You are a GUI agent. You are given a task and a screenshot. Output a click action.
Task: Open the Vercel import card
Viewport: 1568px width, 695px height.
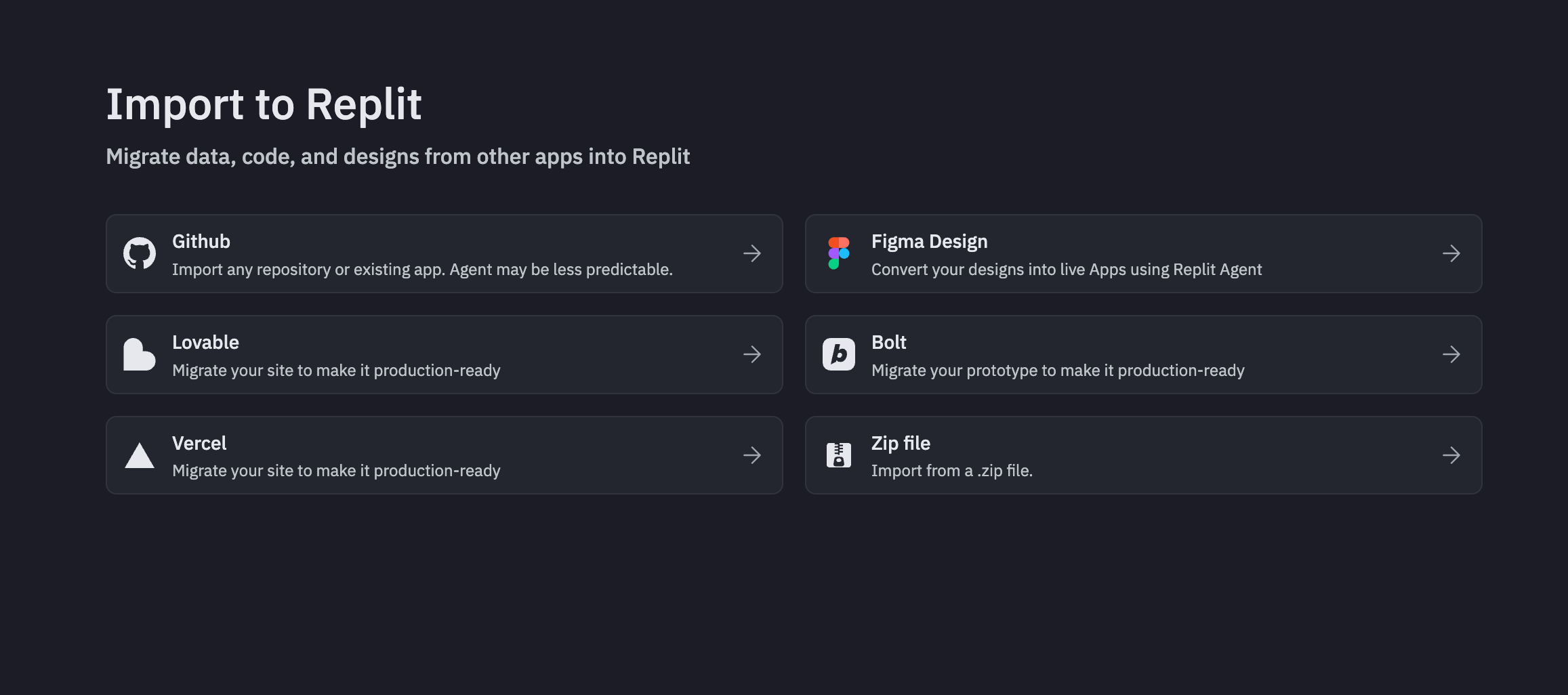point(444,455)
